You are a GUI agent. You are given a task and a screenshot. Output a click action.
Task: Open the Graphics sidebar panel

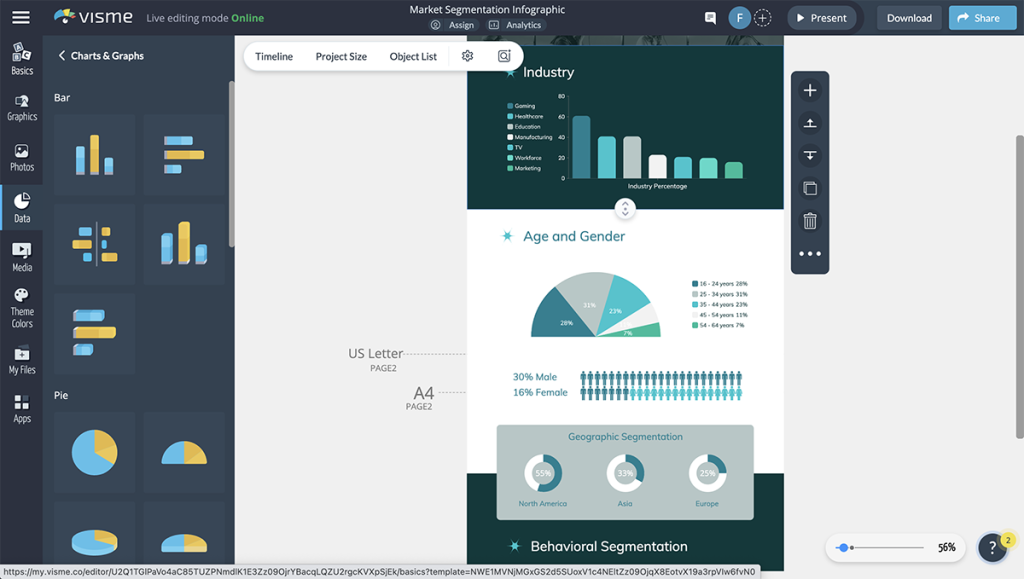tap(21, 108)
